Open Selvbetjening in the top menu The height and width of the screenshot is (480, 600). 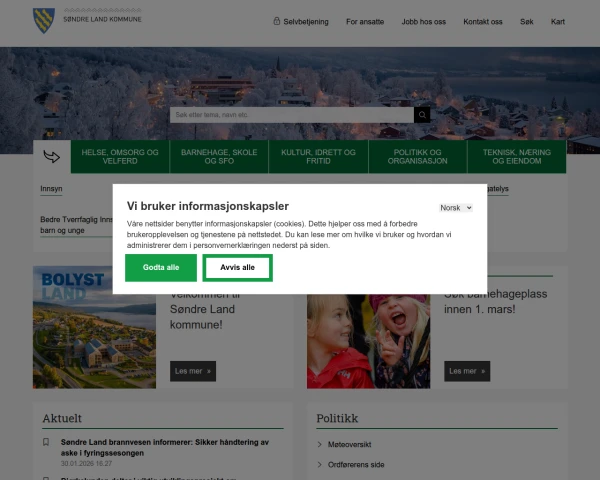click(x=306, y=22)
